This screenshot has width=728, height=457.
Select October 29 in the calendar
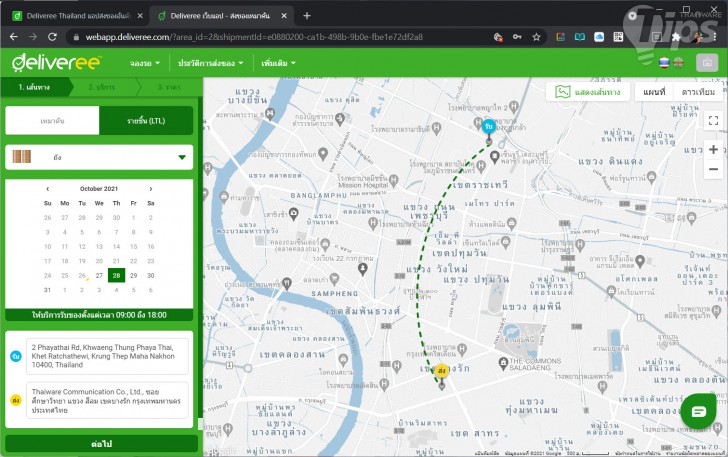(x=133, y=275)
